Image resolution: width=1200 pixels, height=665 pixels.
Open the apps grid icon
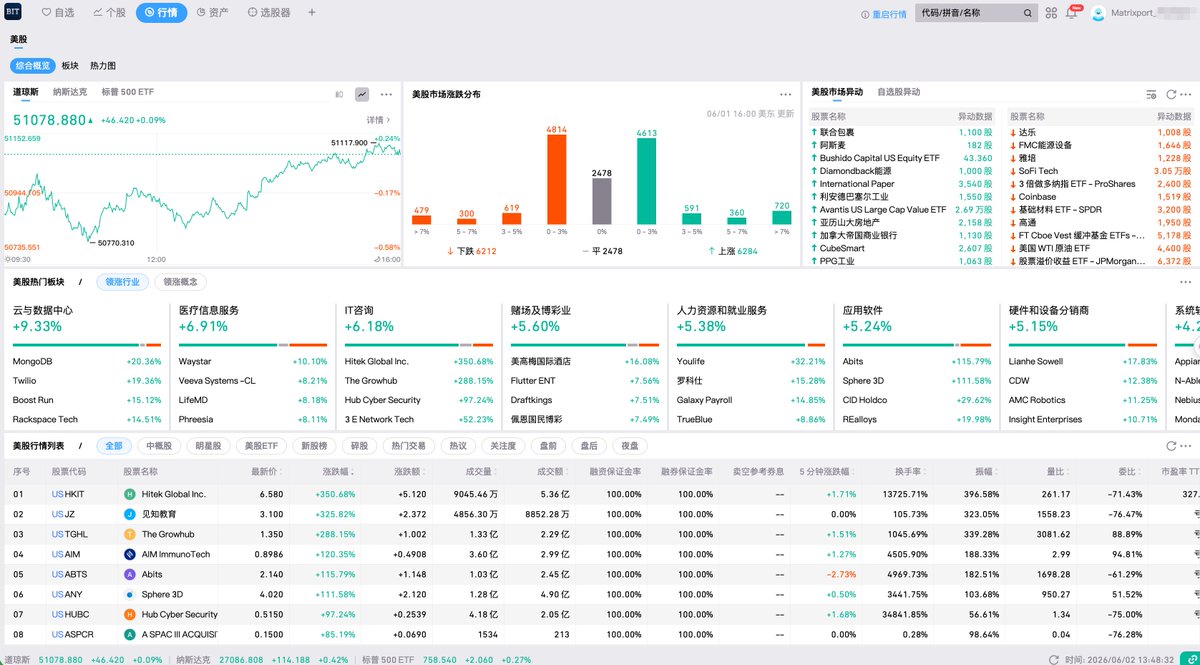coord(1053,14)
